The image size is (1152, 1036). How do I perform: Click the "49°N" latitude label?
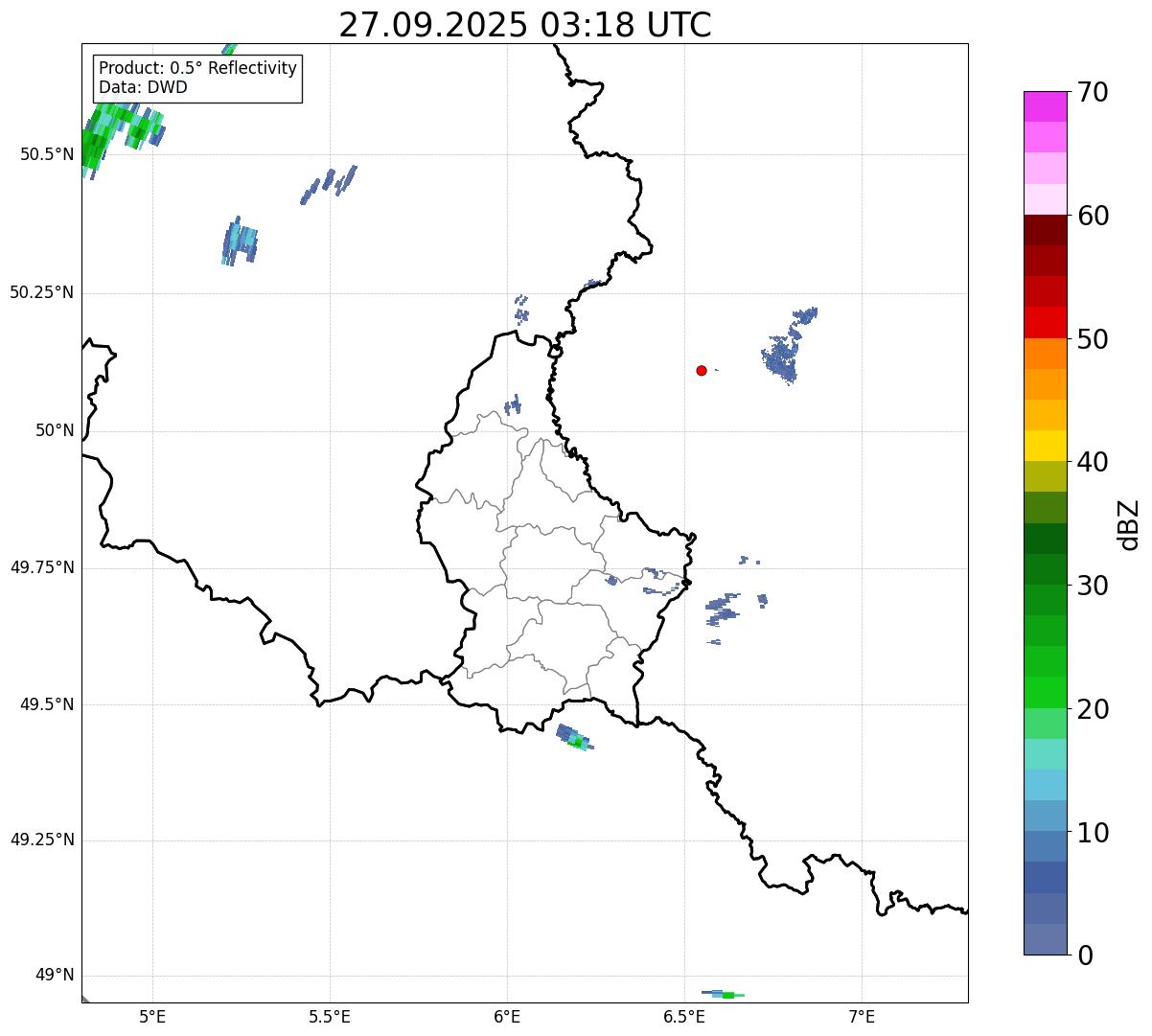(x=55, y=976)
